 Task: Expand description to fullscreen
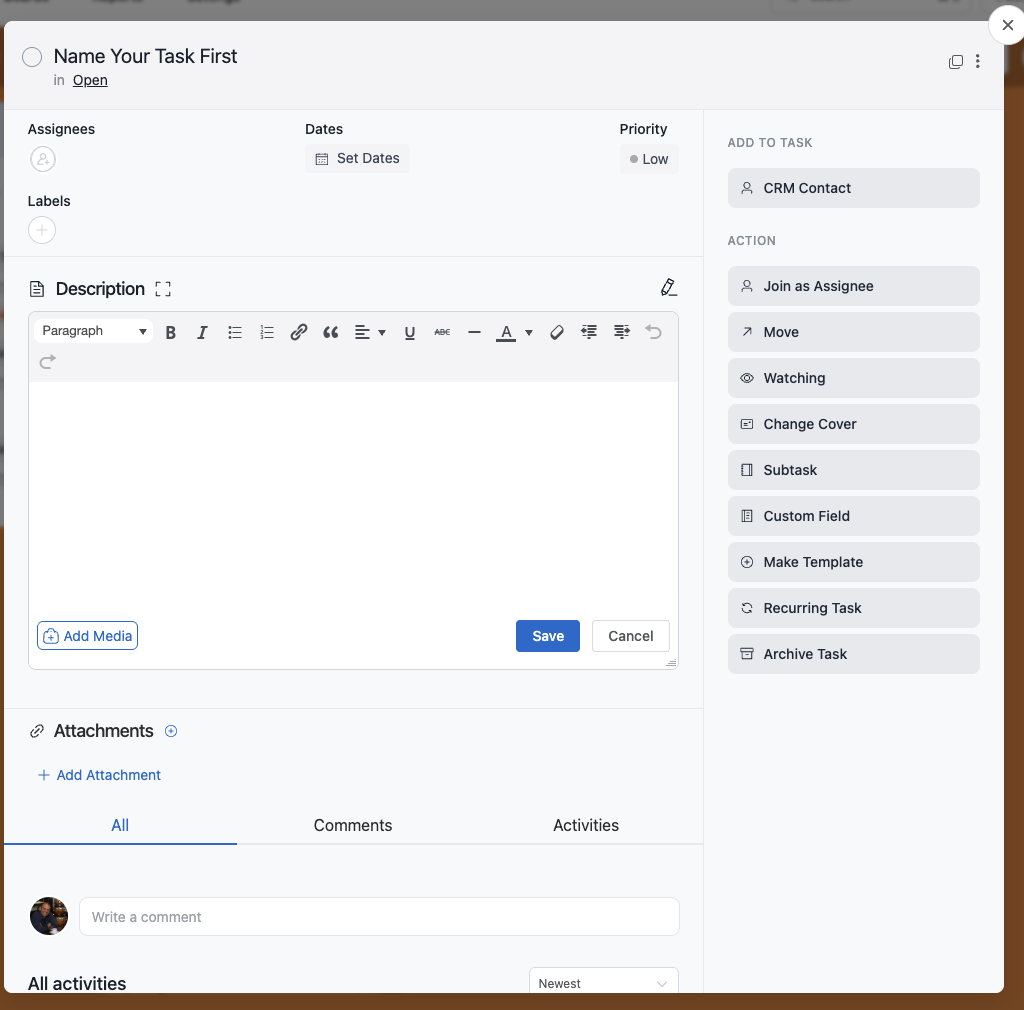(x=164, y=289)
